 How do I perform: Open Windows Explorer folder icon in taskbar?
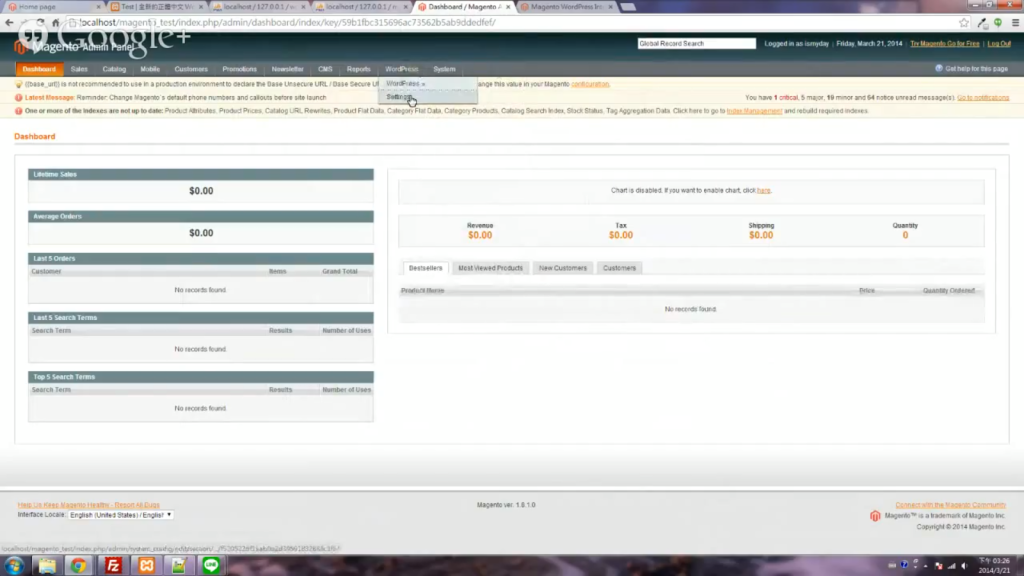[x=46, y=565]
